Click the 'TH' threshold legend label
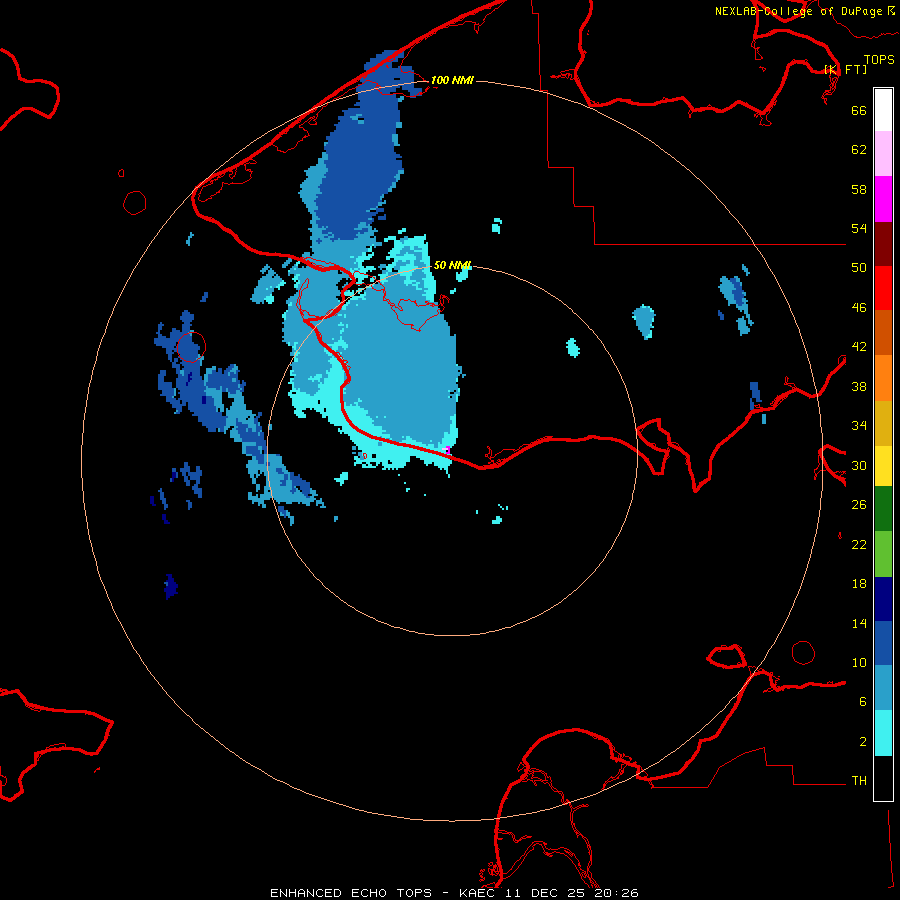The width and height of the screenshot is (900, 900). (859, 781)
